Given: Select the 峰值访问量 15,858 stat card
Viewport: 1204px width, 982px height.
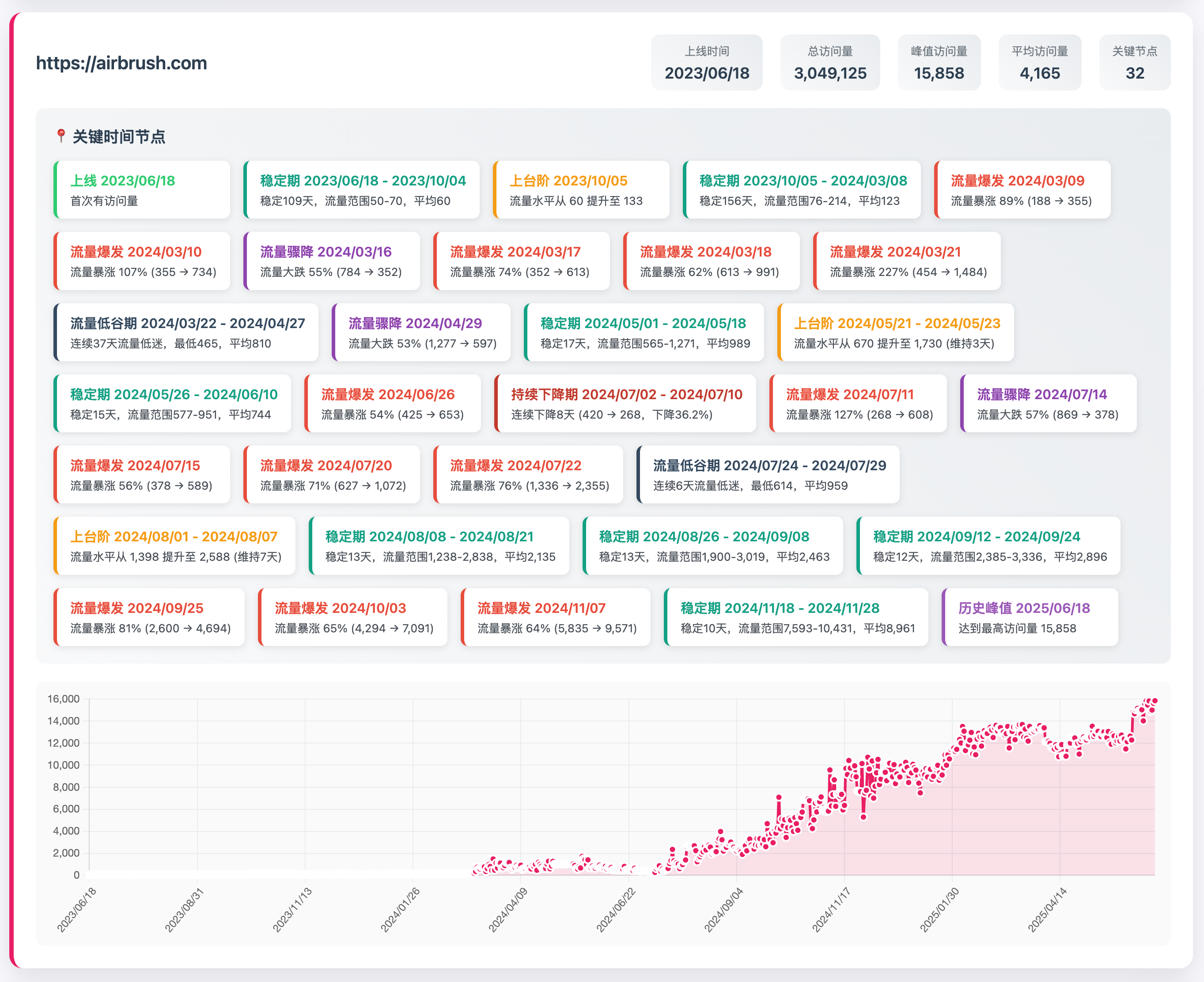Looking at the screenshot, I should (x=939, y=62).
